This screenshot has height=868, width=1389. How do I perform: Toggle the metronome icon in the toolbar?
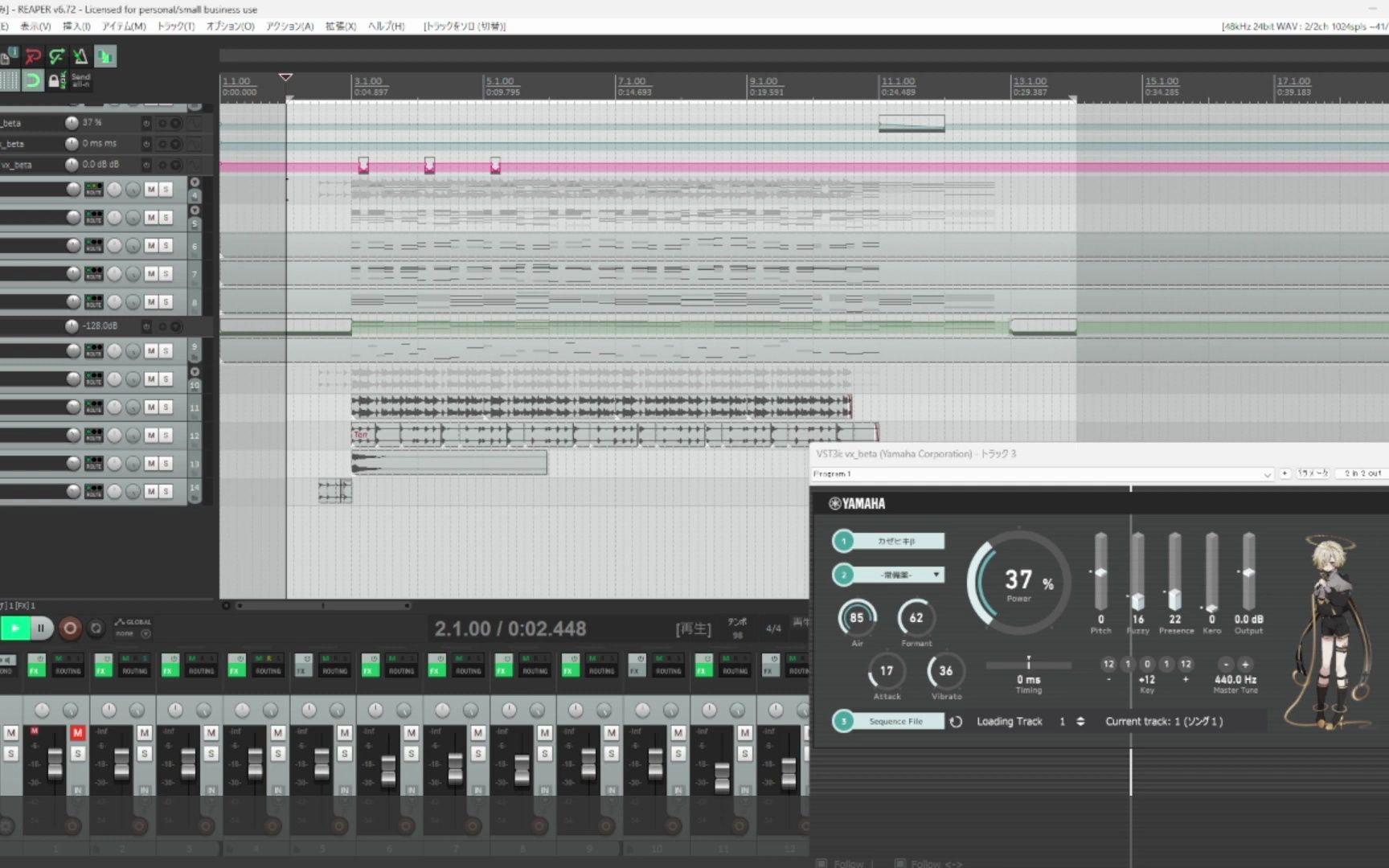[x=80, y=56]
